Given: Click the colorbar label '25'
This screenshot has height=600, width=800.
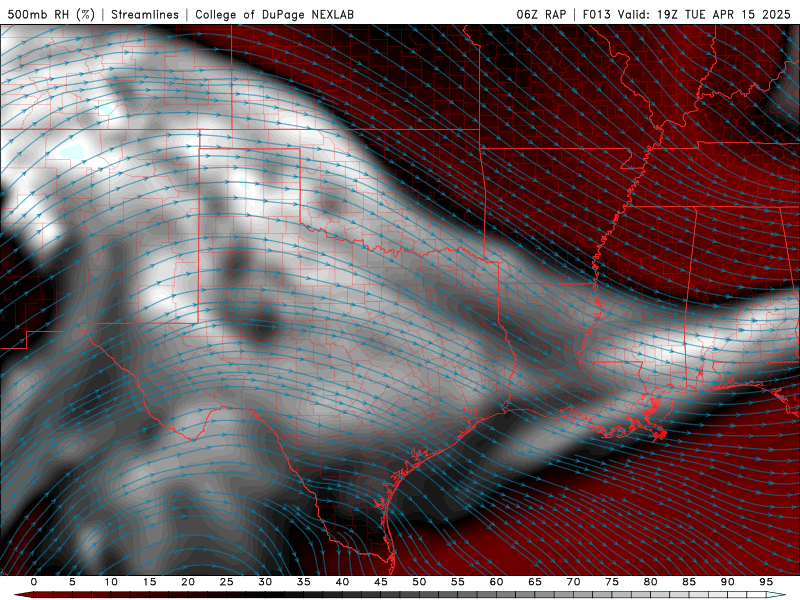Looking at the screenshot, I should coord(227,582).
